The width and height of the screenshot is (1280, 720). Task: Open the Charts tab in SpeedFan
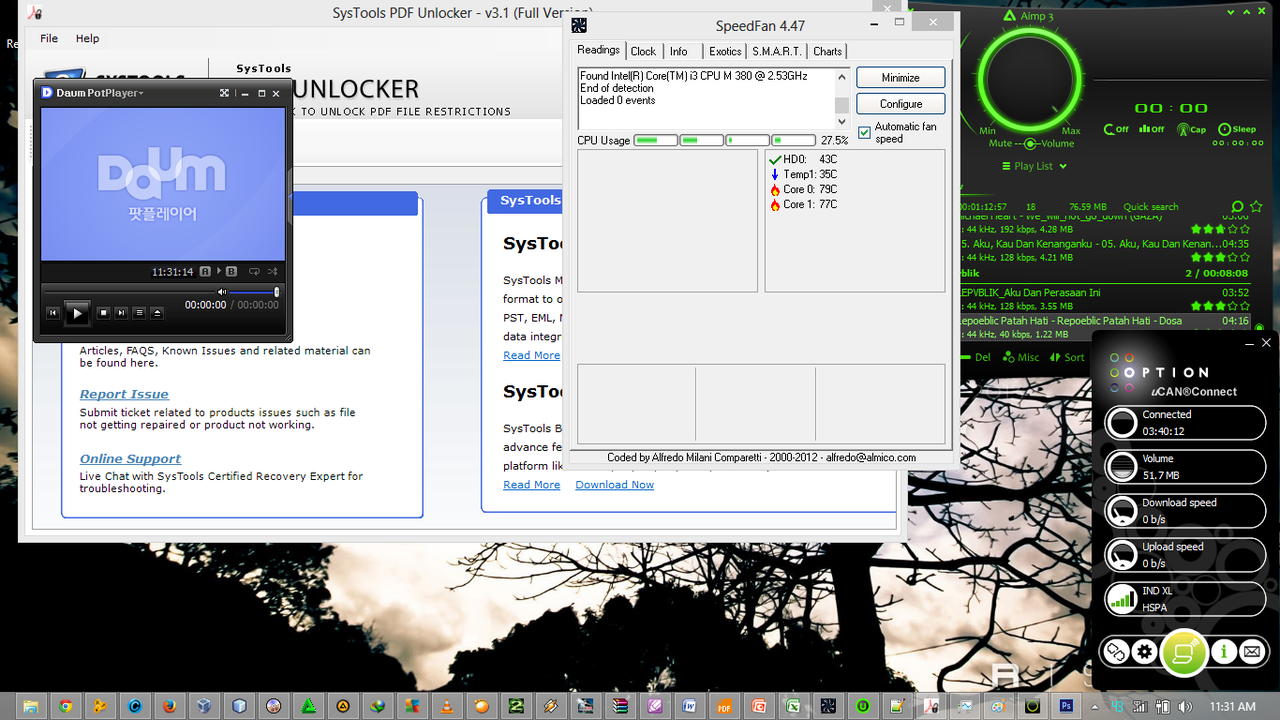828,51
